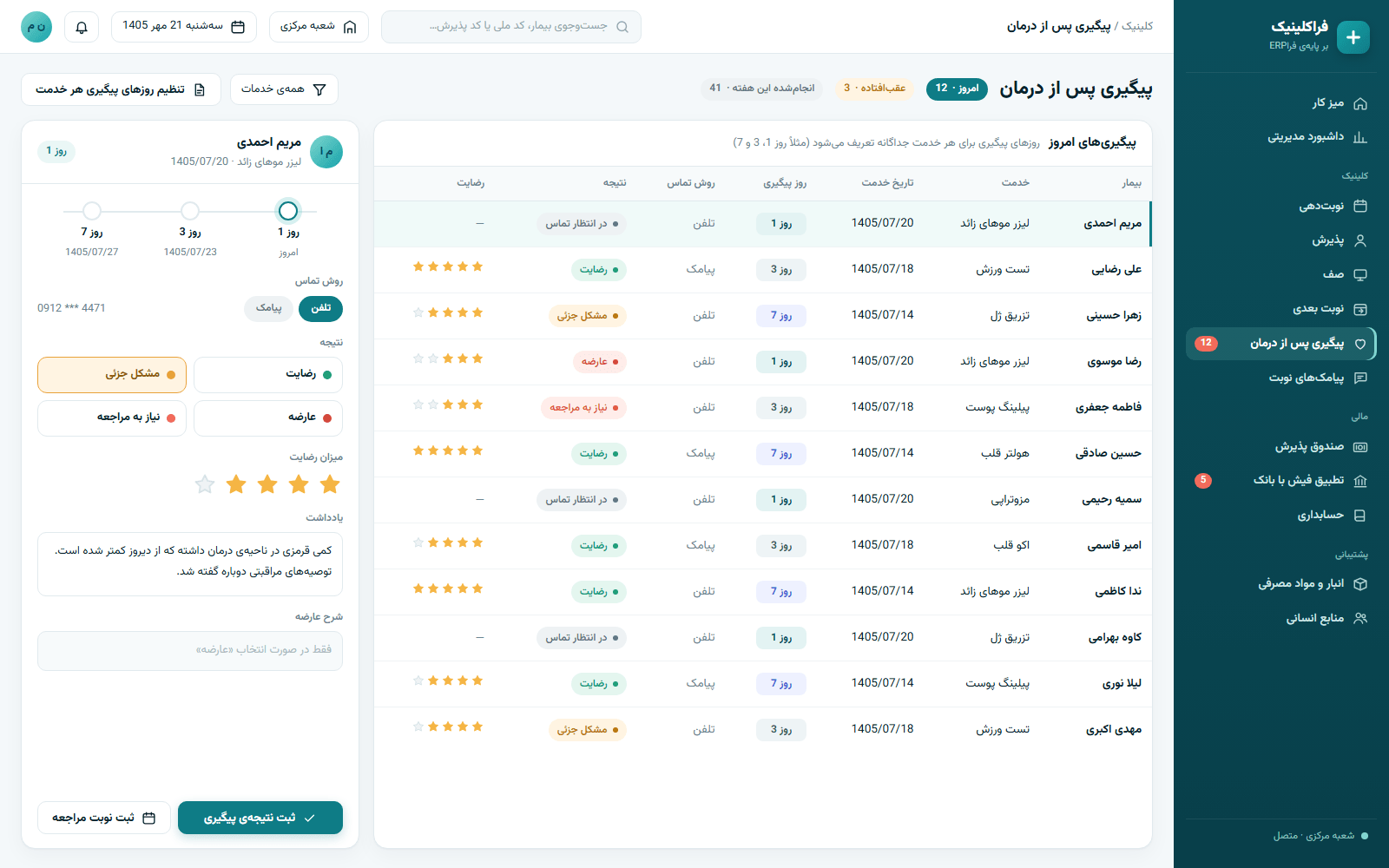Click the انجام‌شده این هفته · 41 chip
1389x868 pixels.
pos(762,89)
